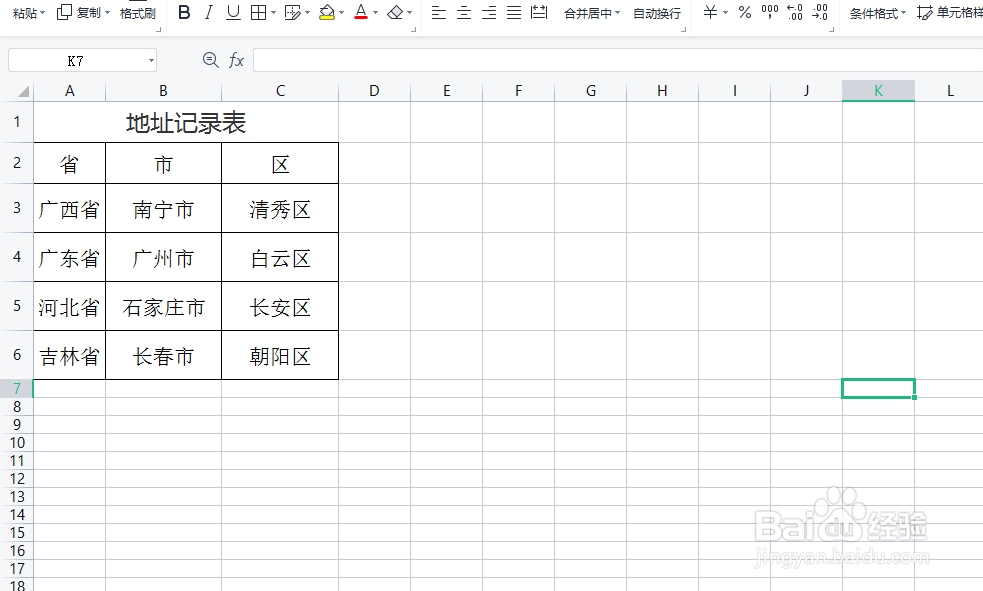This screenshot has width=983, height=591.
Task: Toggle underline formatting
Action: coord(233,12)
